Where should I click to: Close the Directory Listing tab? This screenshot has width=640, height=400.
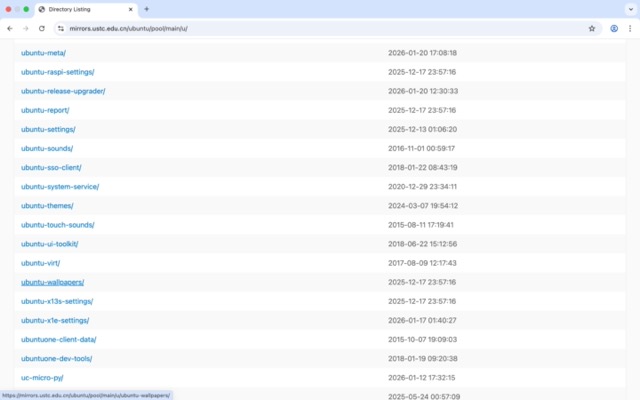[130, 9]
